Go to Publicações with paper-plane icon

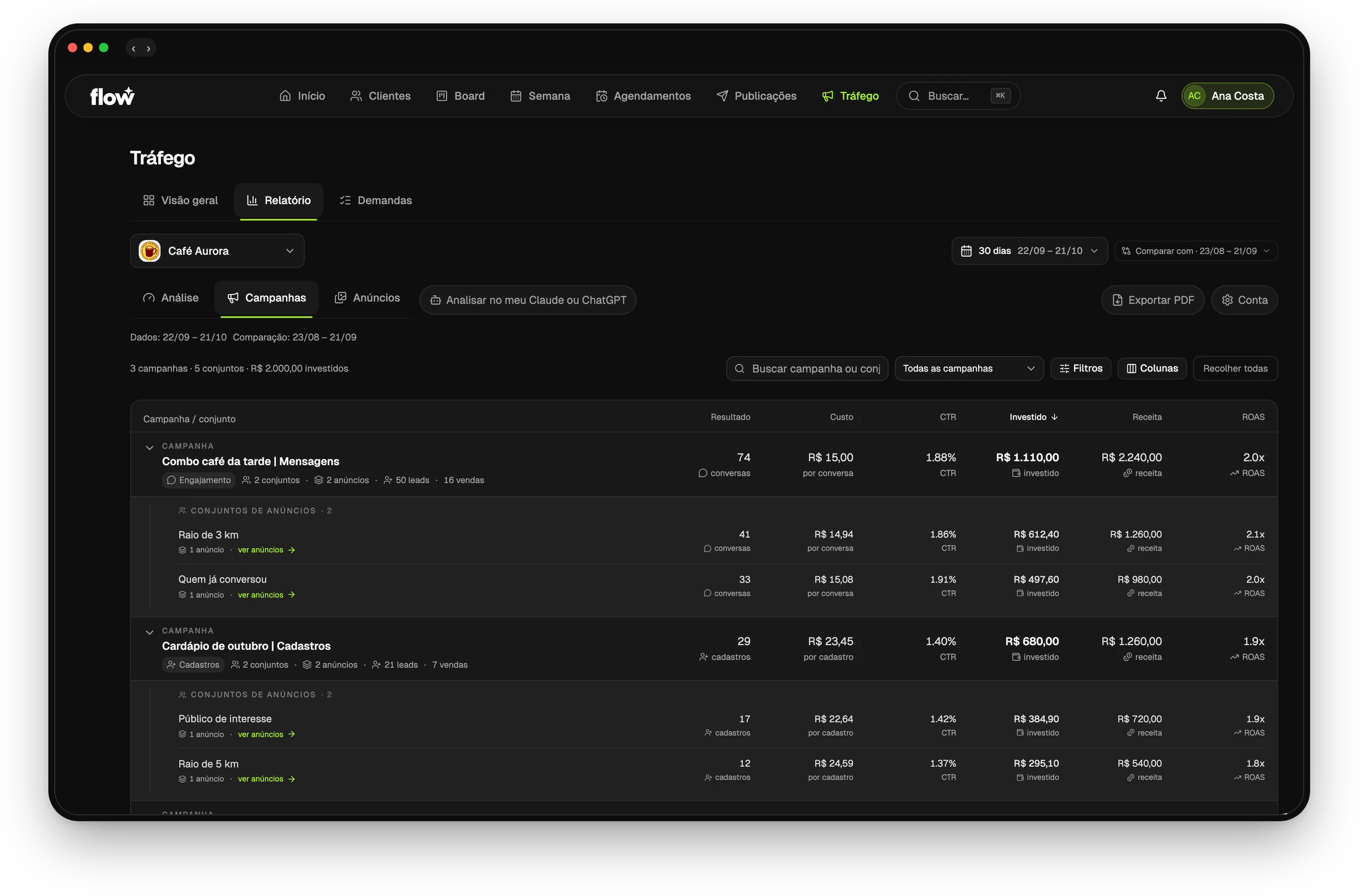[x=756, y=96]
